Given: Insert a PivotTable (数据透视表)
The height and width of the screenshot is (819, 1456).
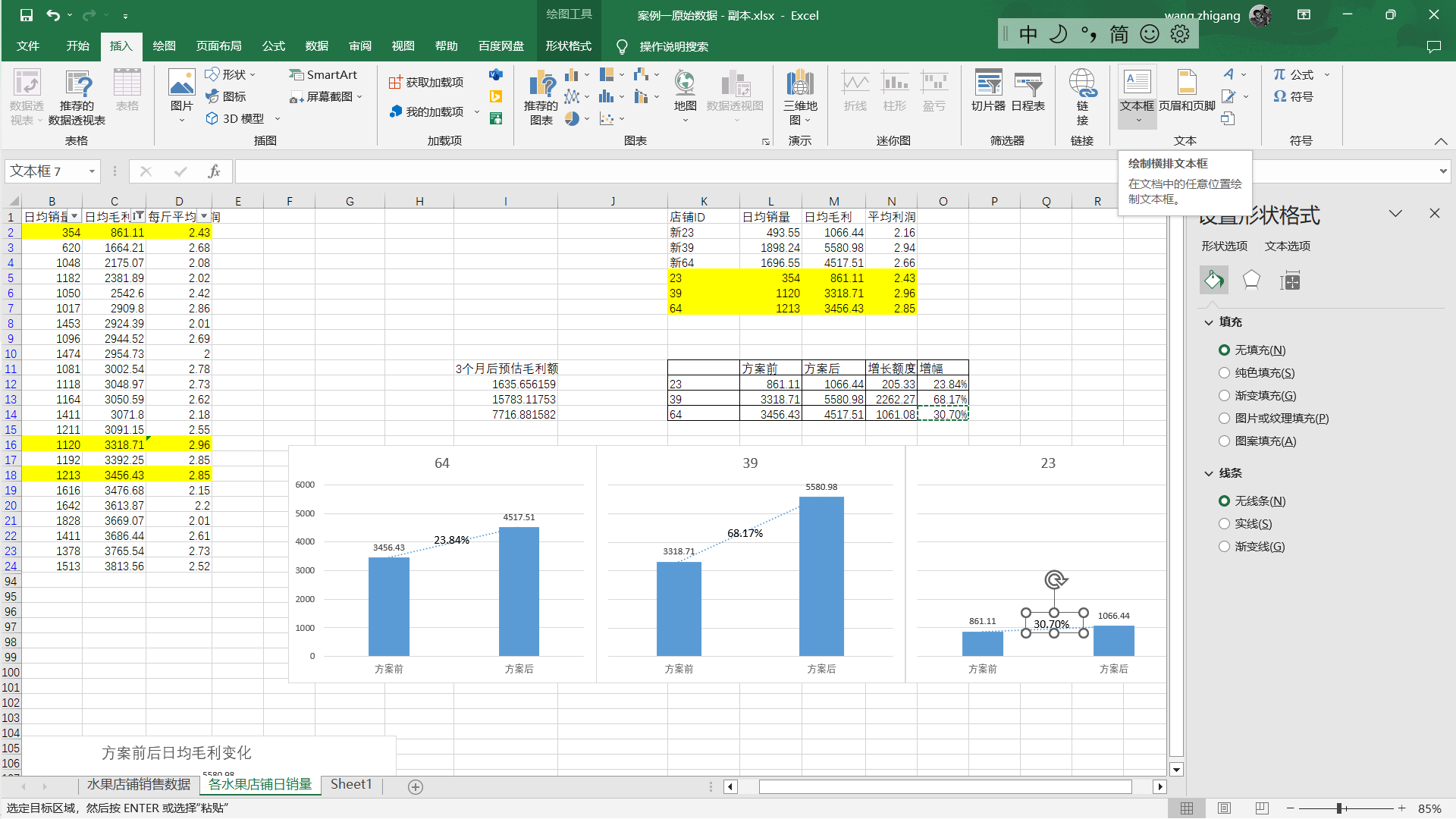Looking at the screenshot, I should coord(27,97).
